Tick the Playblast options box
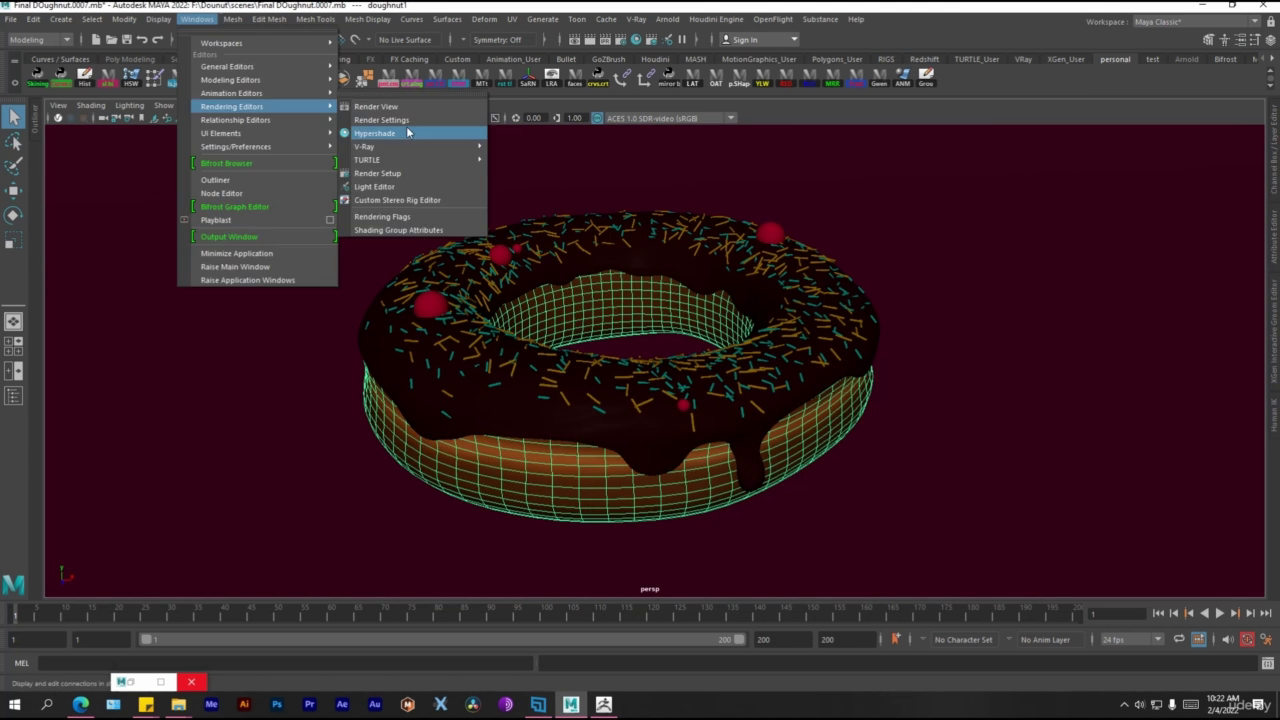The image size is (1280, 720). 330,220
